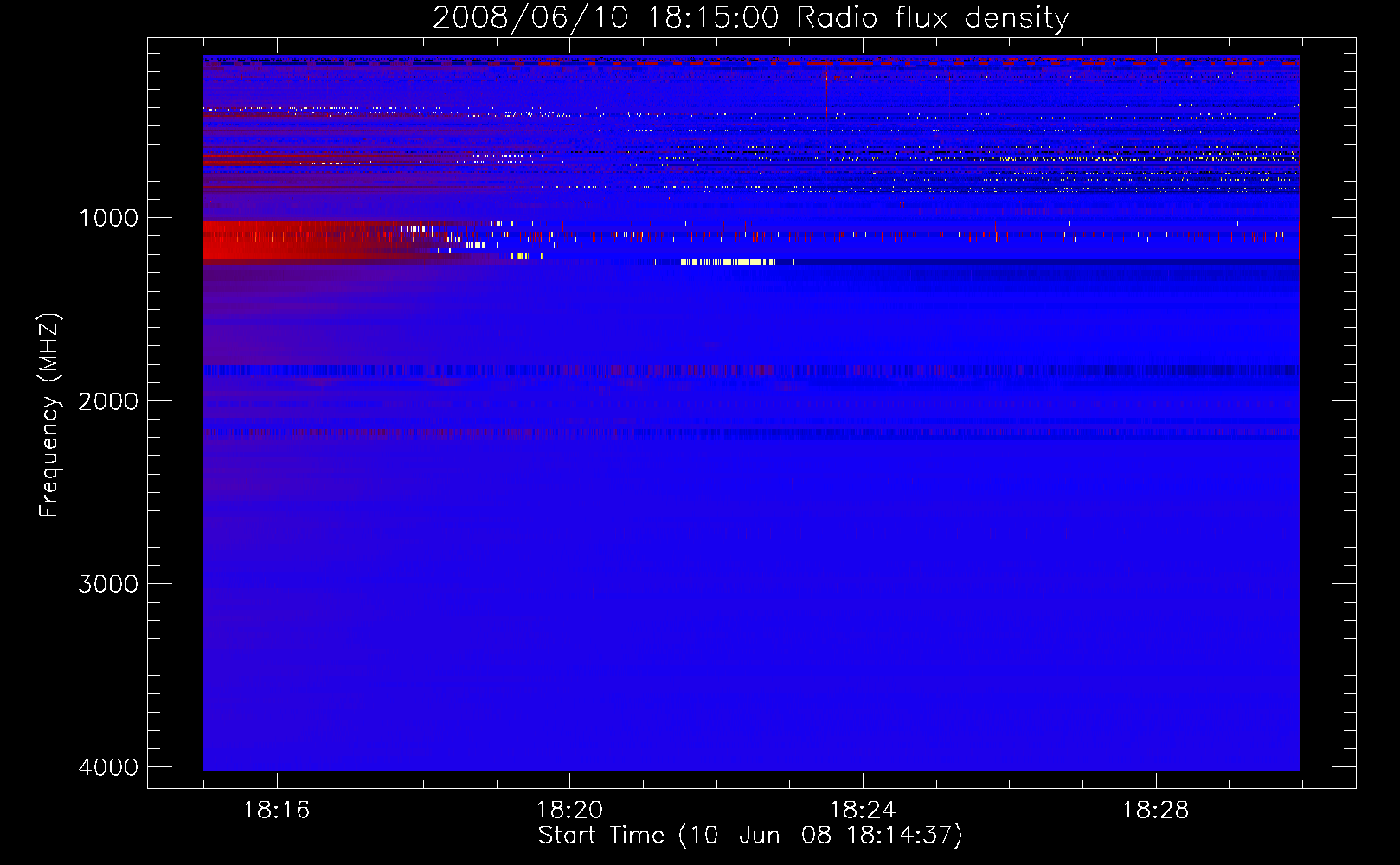Click the 18:28 time tick label
This screenshot has height=865, width=1400.
(x=1156, y=811)
